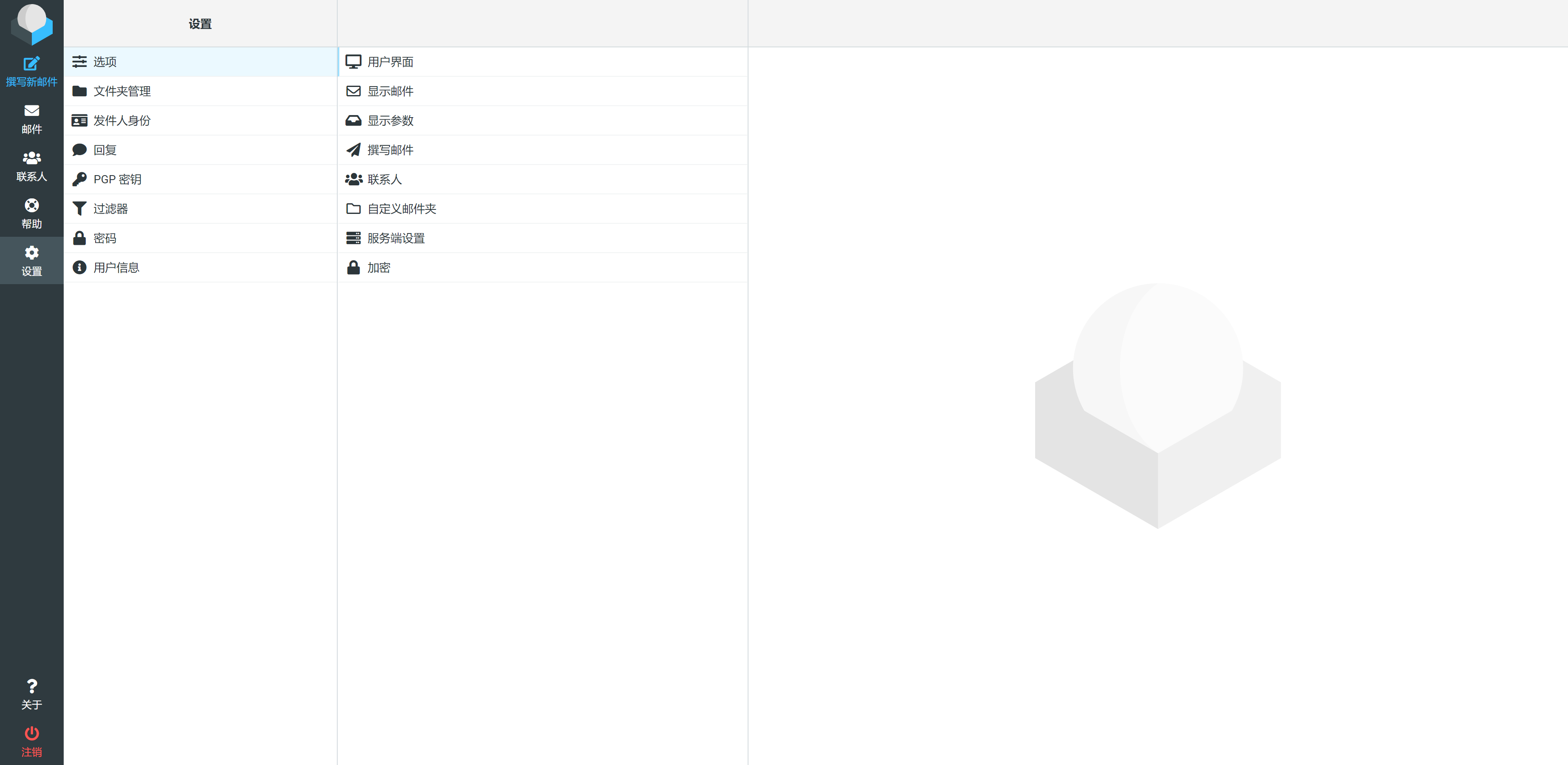Click the compose new mail icon

pyautogui.click(x=32, y=64)
